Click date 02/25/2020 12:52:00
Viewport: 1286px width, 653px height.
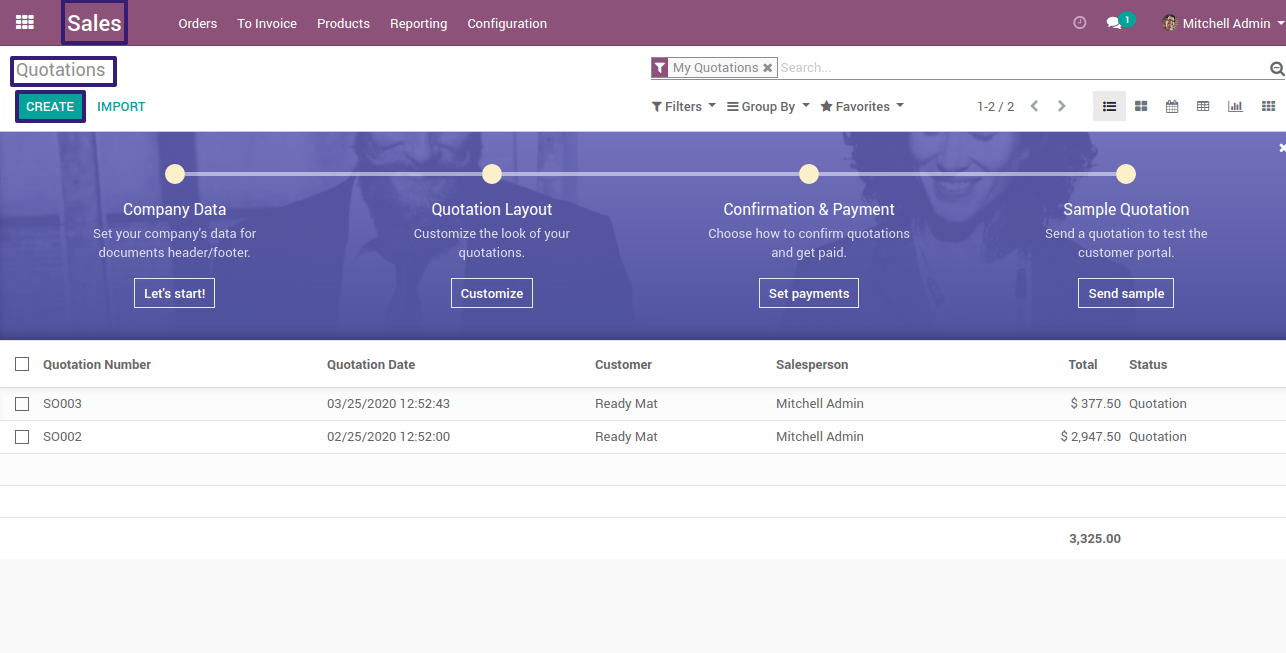coord(388,437)
